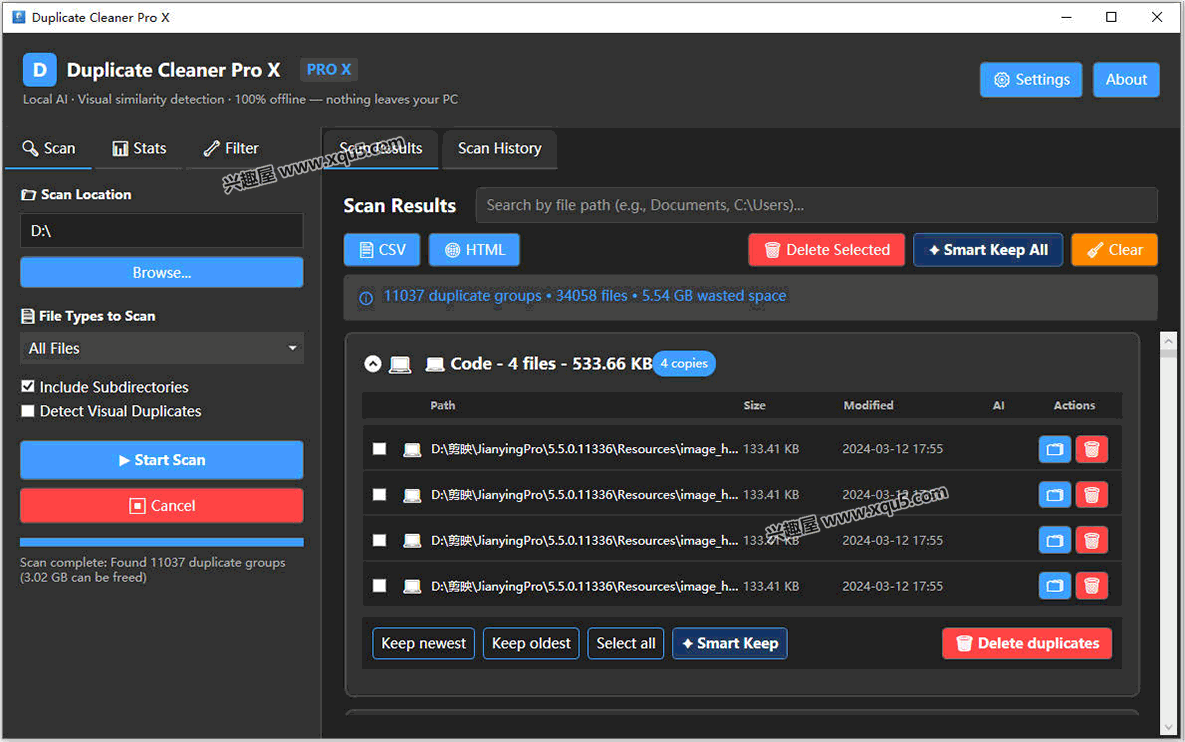1185x742 pixels.
Task: Open folder for second duplicate file row
Action: (1054, 495)
